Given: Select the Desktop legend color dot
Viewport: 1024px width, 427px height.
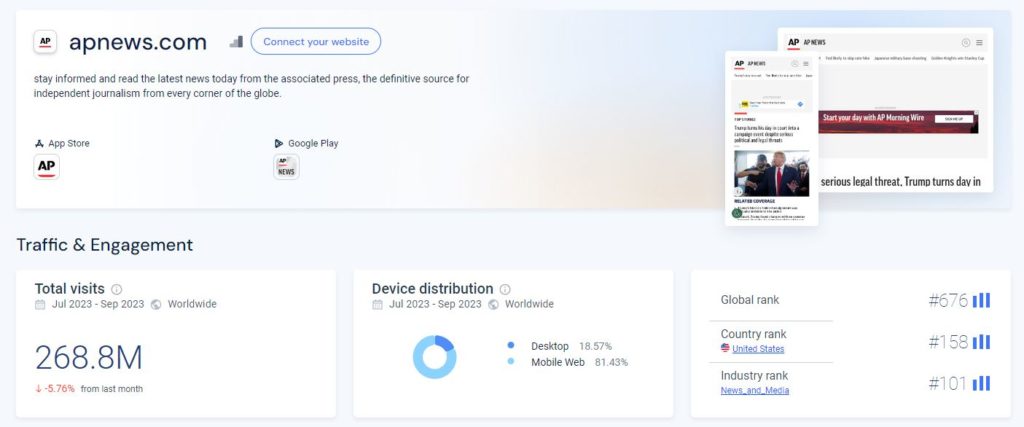Looking at the screenshot, I should coord(511,345).
